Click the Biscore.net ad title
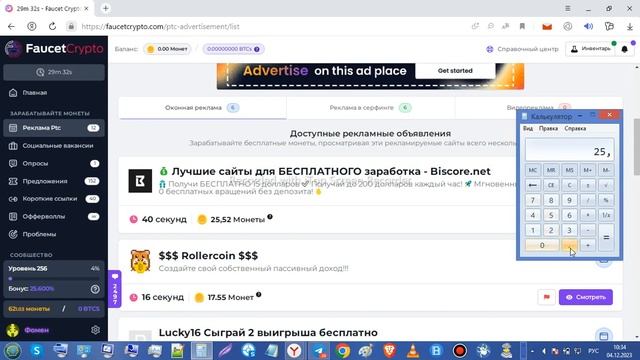 pos(325,171)
